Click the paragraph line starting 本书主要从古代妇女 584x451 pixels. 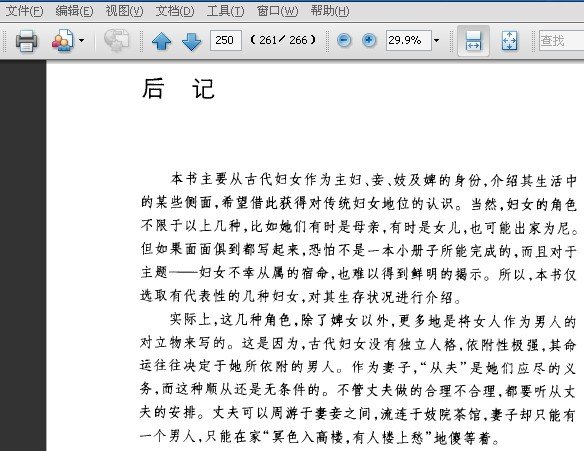point(373,180)
